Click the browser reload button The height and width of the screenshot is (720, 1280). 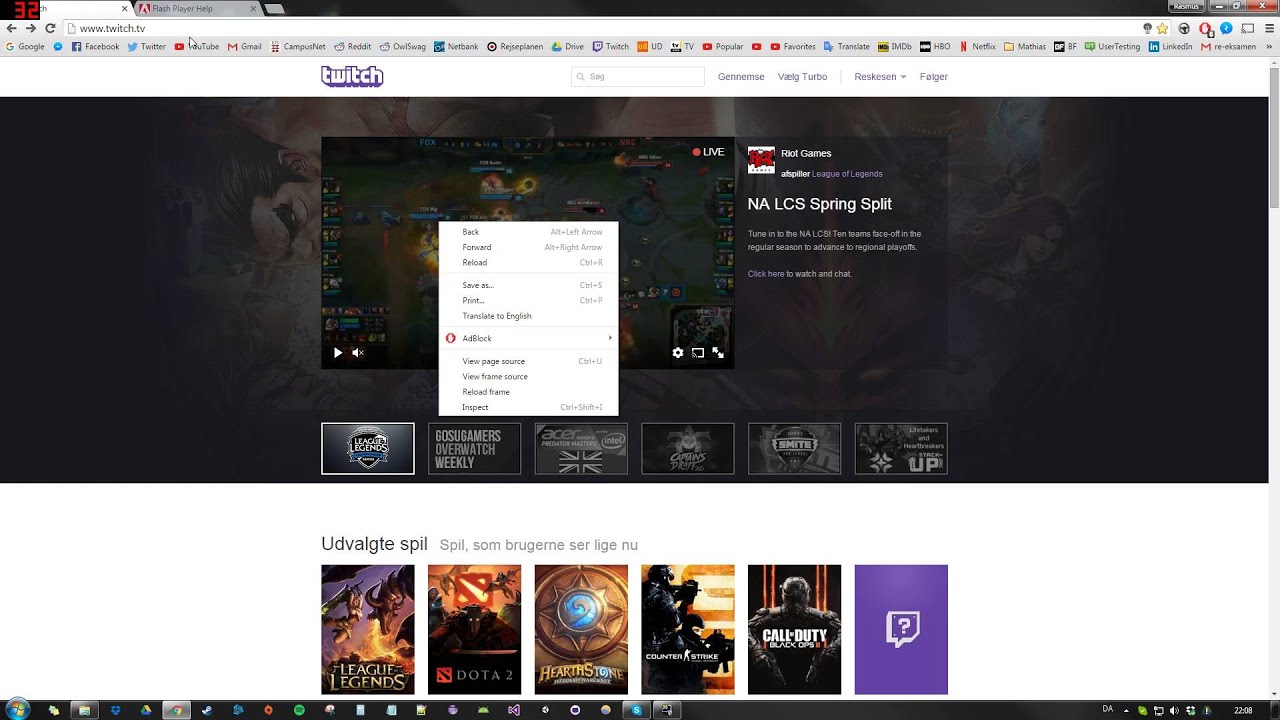[50, 28]
